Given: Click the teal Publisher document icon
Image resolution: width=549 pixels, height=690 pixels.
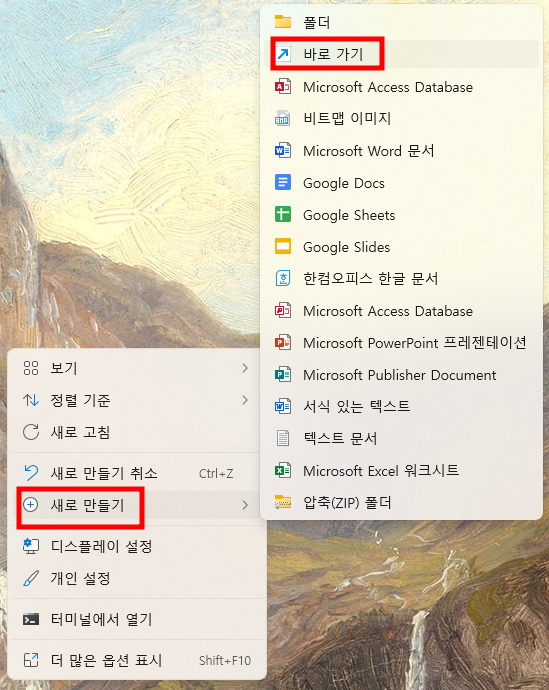Looking at the screenshot, I should 282,374.
